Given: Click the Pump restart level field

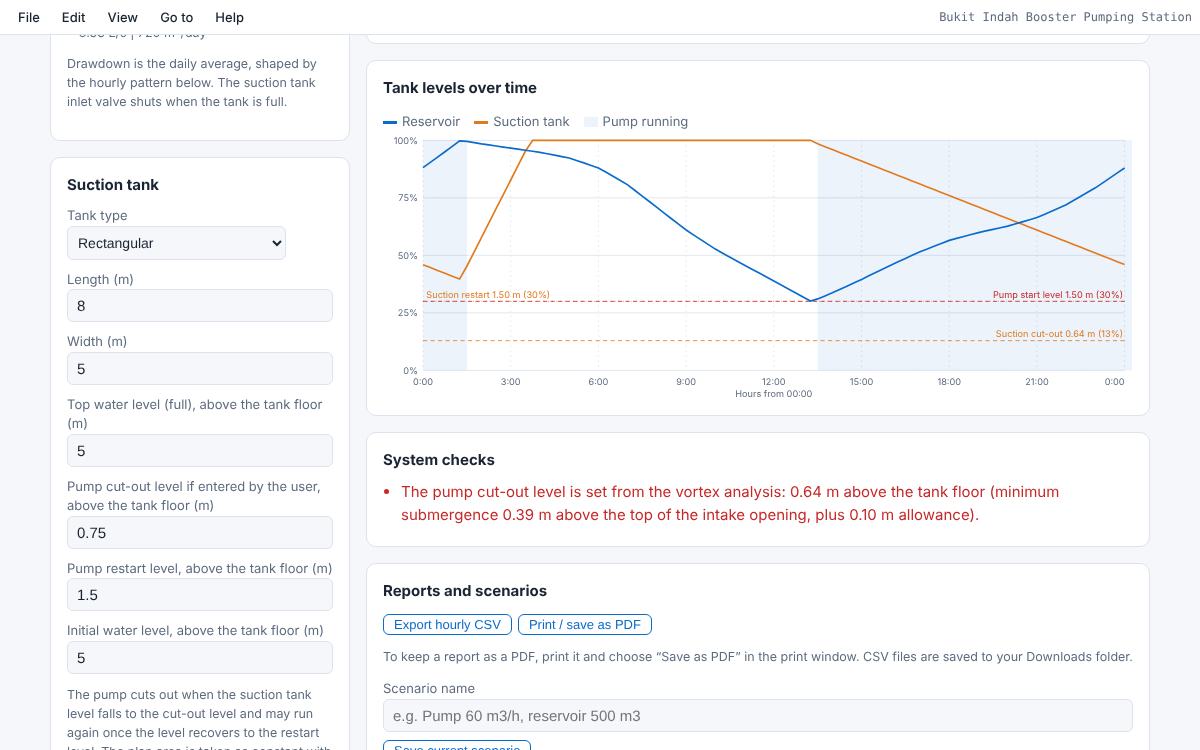Looking at the screenshot, I should click(x=200, y=595).
